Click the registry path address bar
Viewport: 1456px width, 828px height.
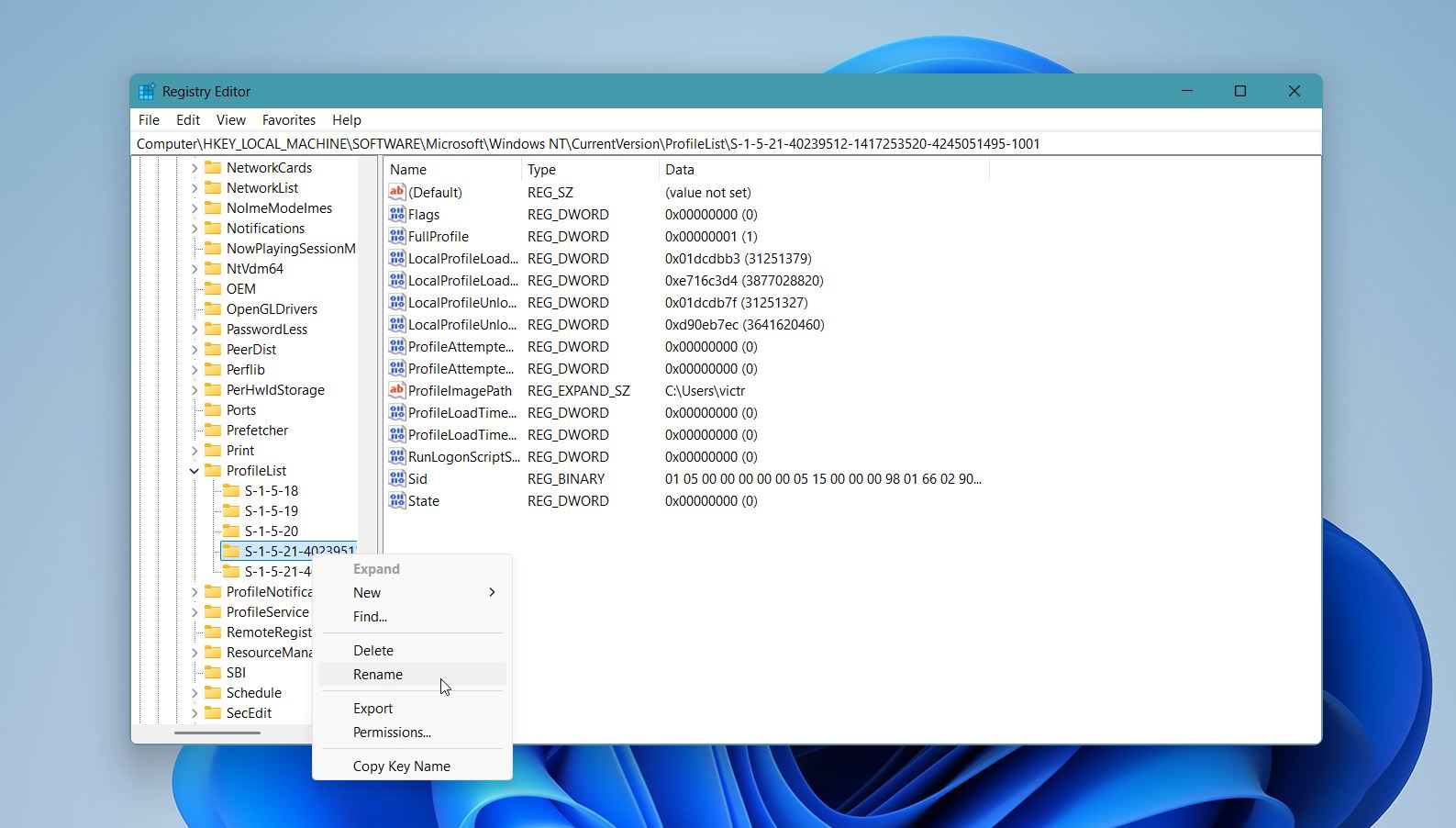pyautogui.click(x=726, y=144)
